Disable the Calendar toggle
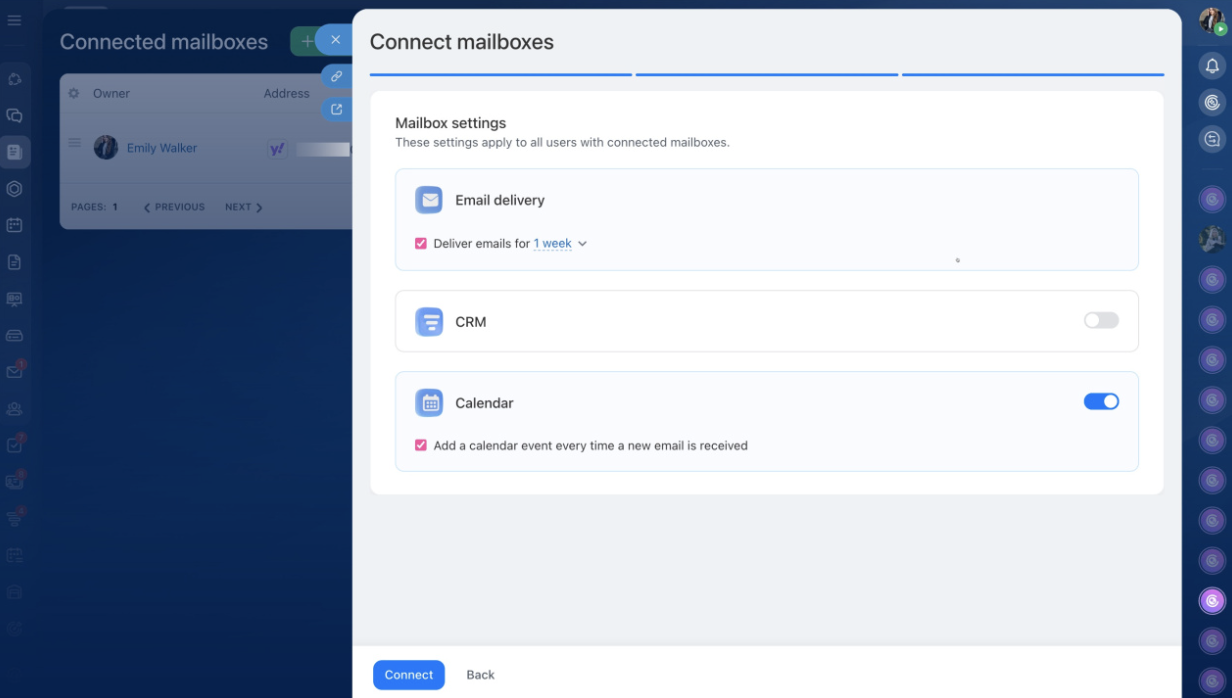Image resolution: width=1232 pixels, height=698 pixels. click(1101, 401)
